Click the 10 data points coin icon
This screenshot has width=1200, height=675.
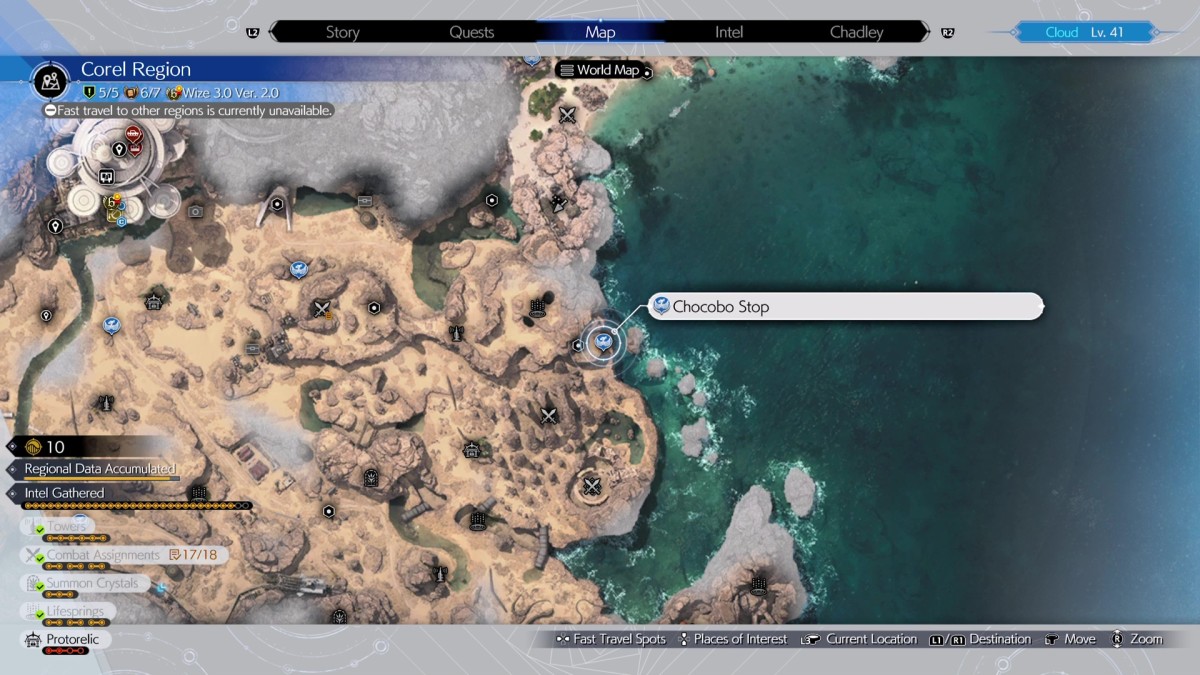pyautogui.click(x=32, y=447)
